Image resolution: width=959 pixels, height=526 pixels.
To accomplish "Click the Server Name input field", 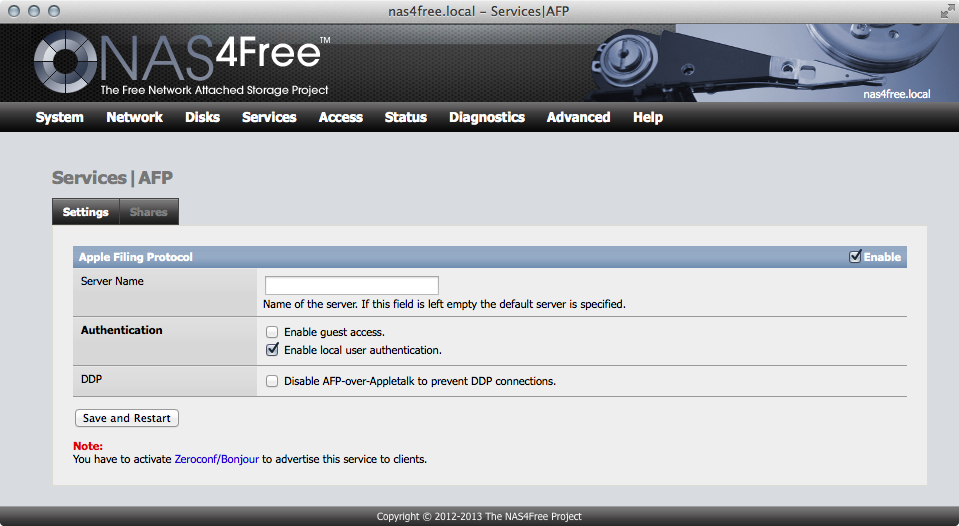I will 352,285.
